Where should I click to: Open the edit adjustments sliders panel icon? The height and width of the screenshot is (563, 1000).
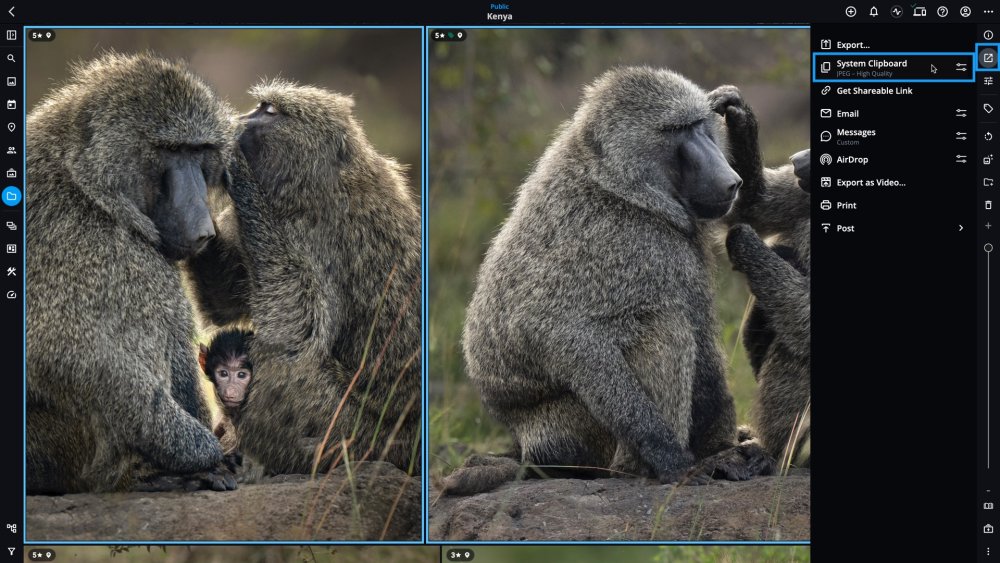pyautogui.click(x=989, y=81)
